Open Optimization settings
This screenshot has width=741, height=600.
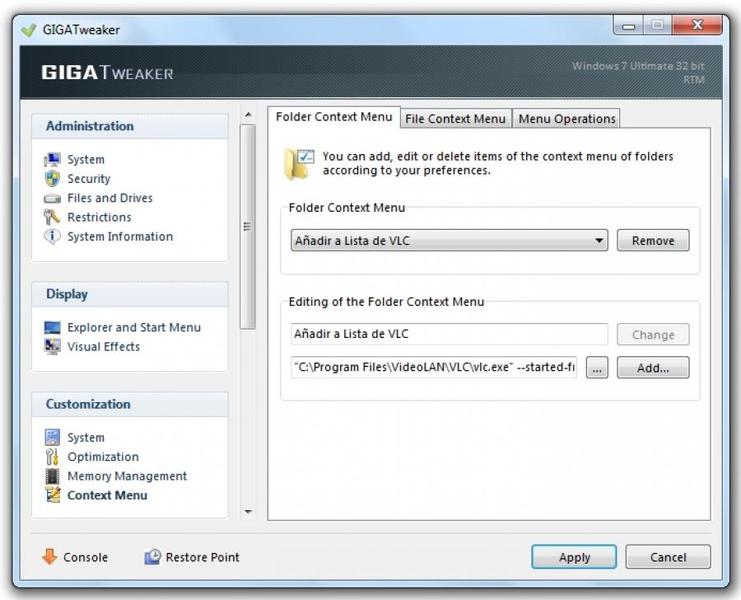point(103,457)
